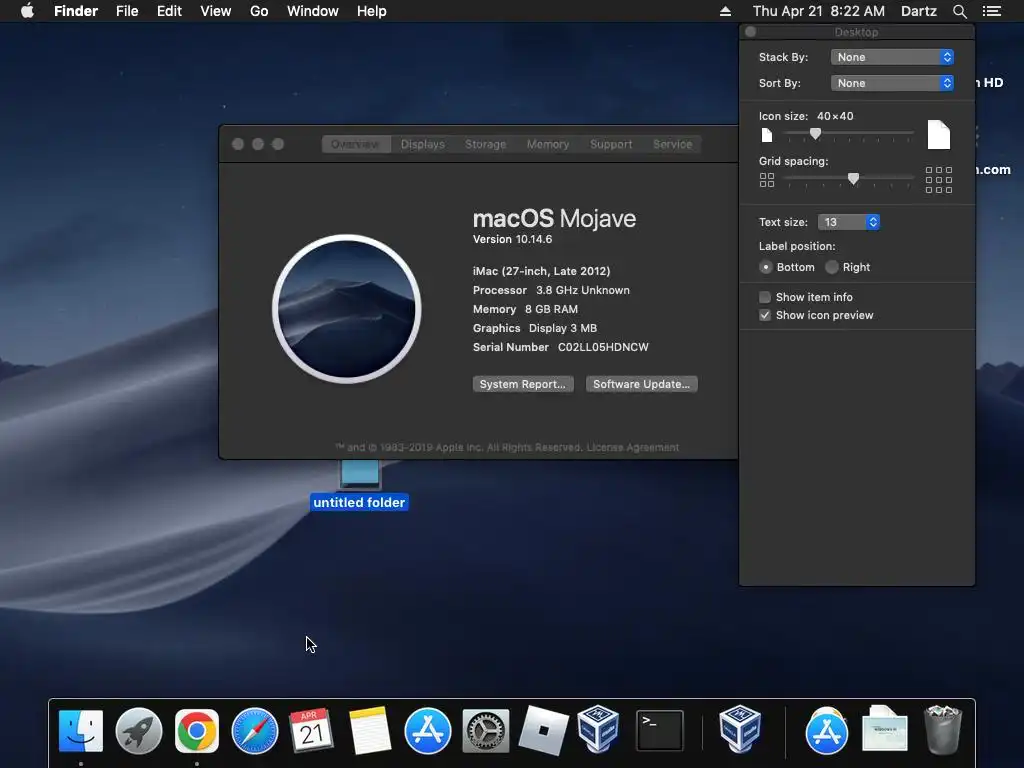Open the Help menu
This screenshot has height=768, width=1024.
(x=372, y=11)
